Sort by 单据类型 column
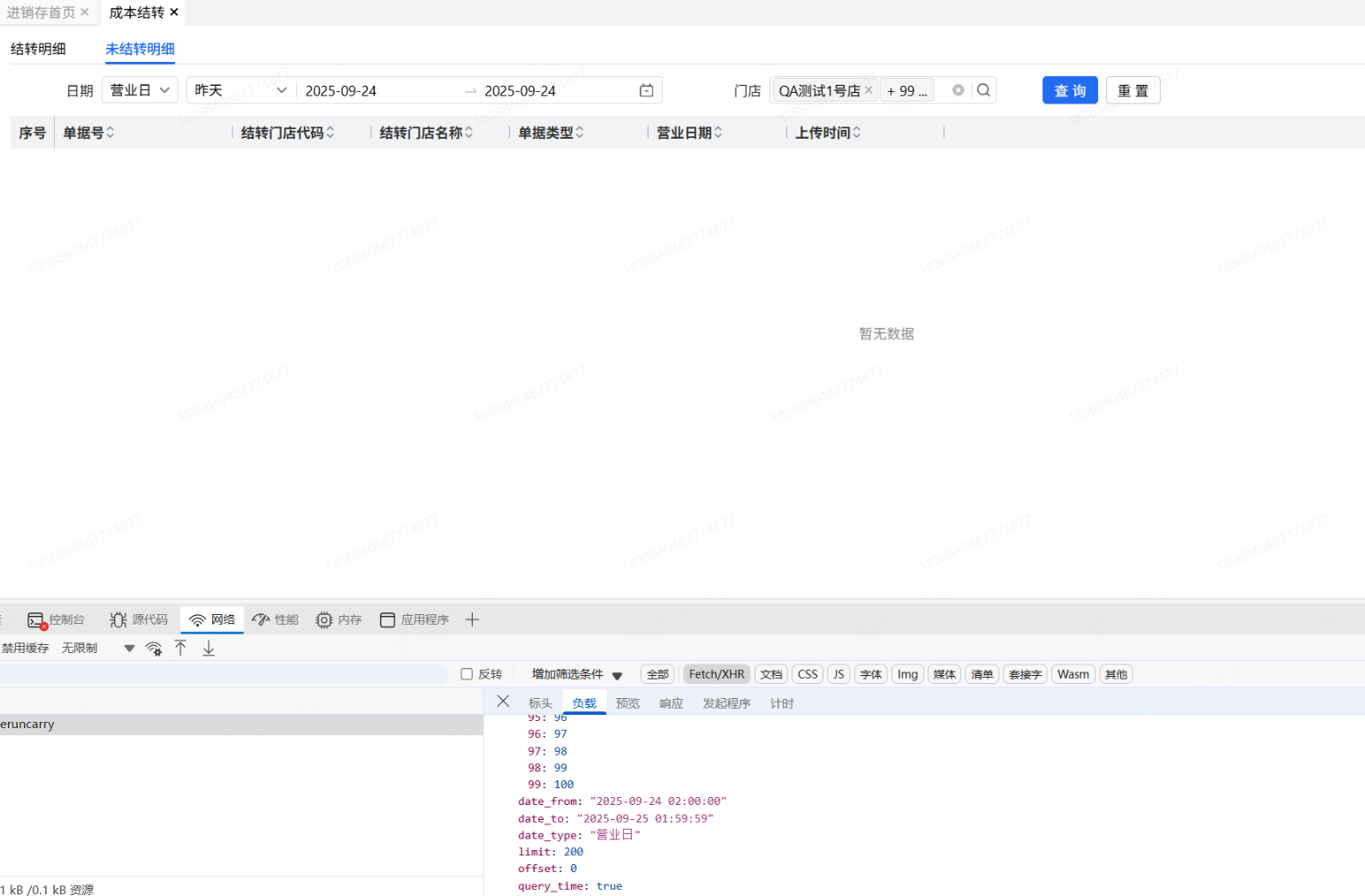 580,133
